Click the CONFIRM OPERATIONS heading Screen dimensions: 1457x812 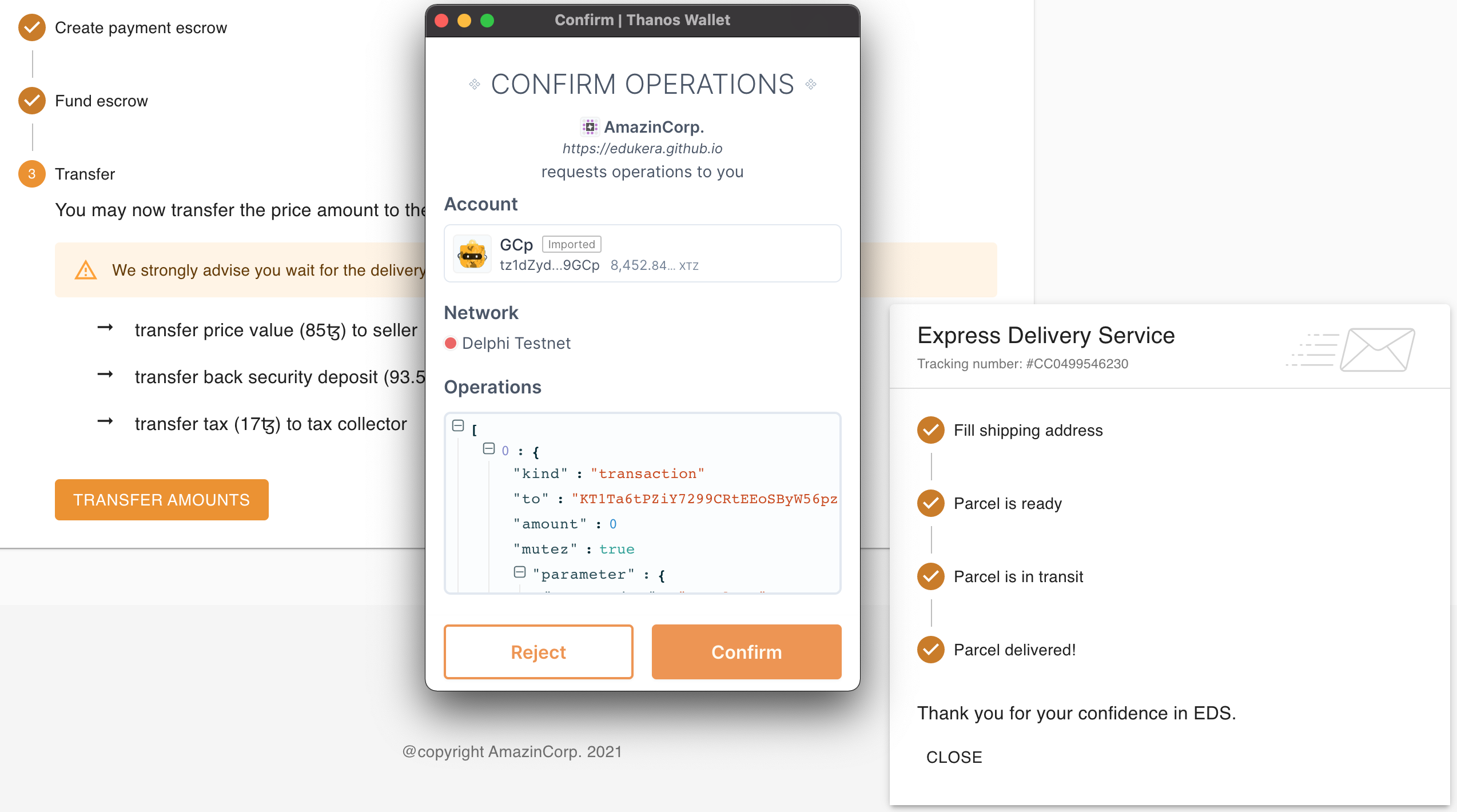[642, 84]
